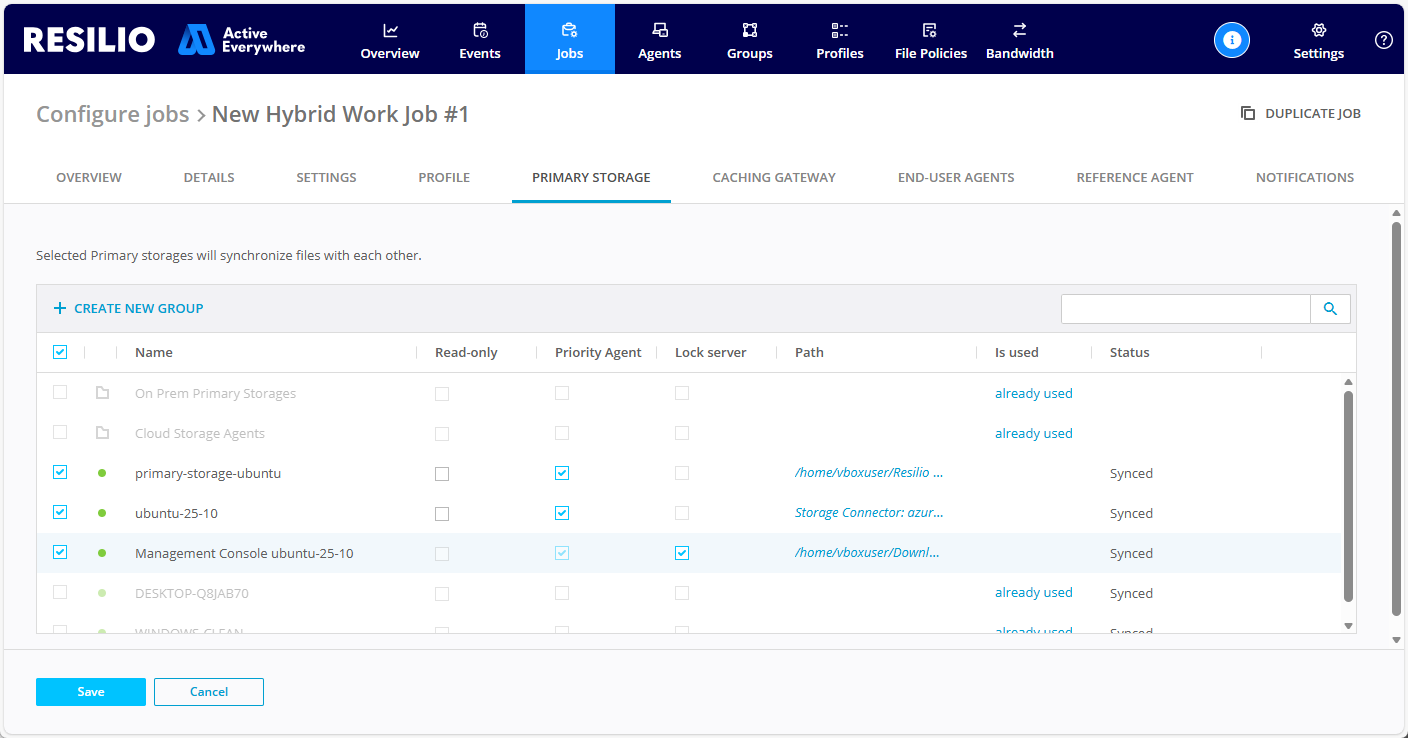Click the blue info notification icon

click(x=1232, y=40)
